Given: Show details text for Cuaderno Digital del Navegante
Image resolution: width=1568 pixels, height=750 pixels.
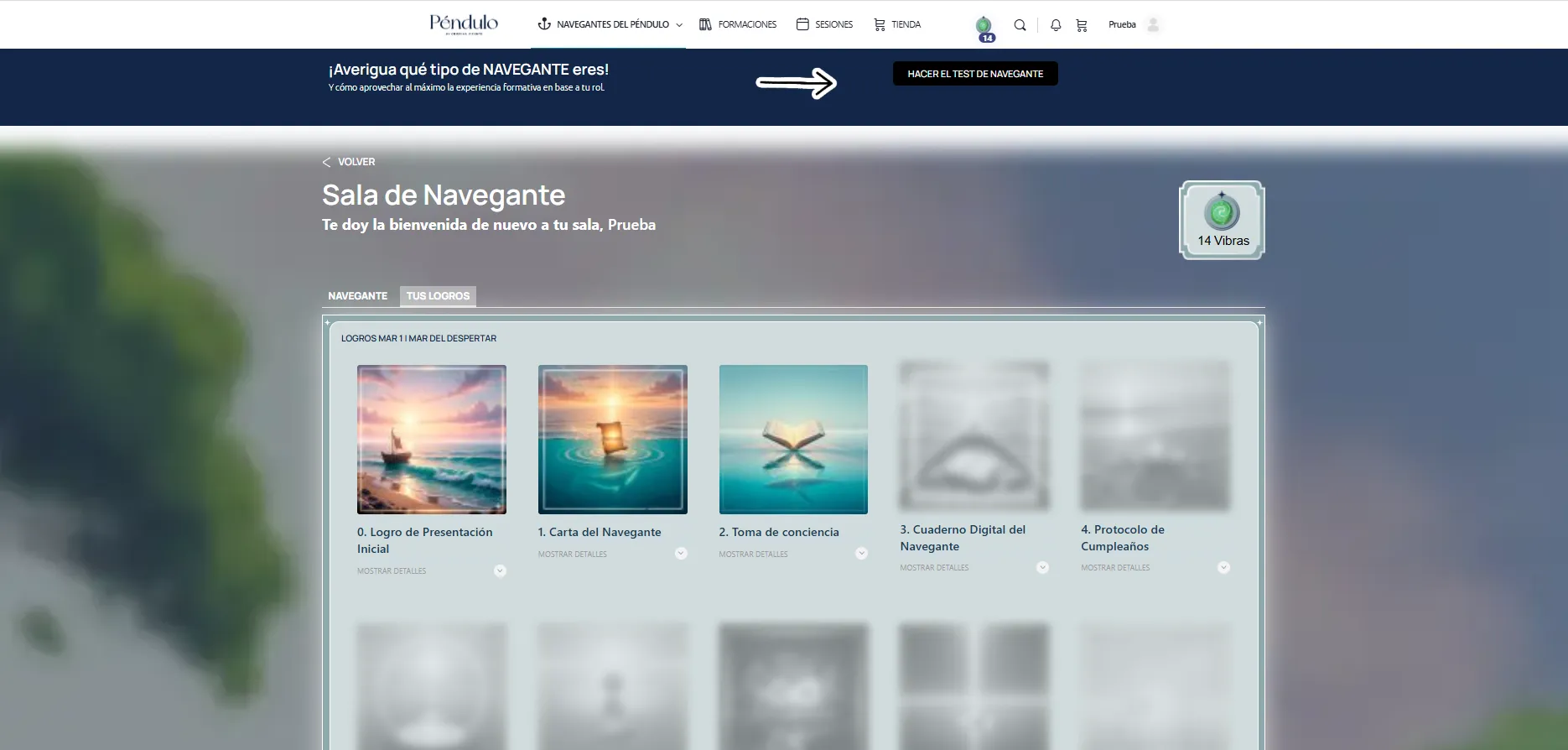Looking at the screenshot, I should click(934, 568).
